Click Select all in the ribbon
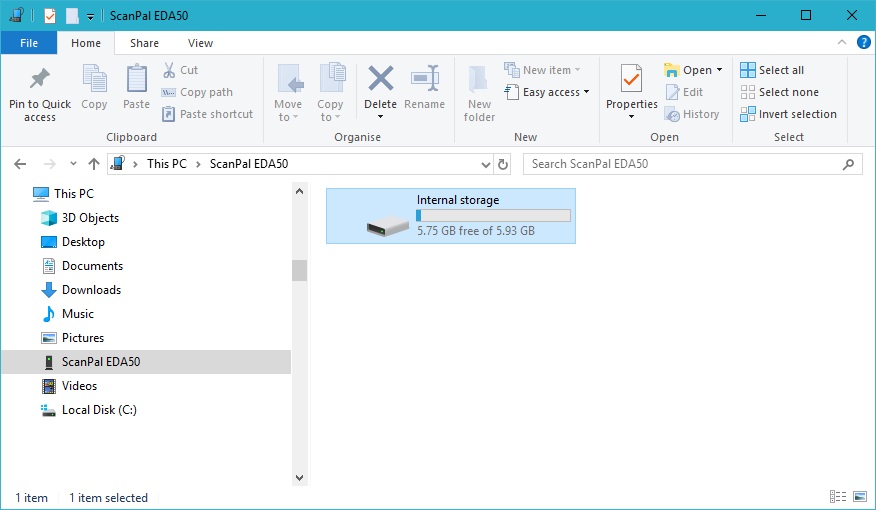This screenshot has width=876, height=510. [x=771, y=70]
